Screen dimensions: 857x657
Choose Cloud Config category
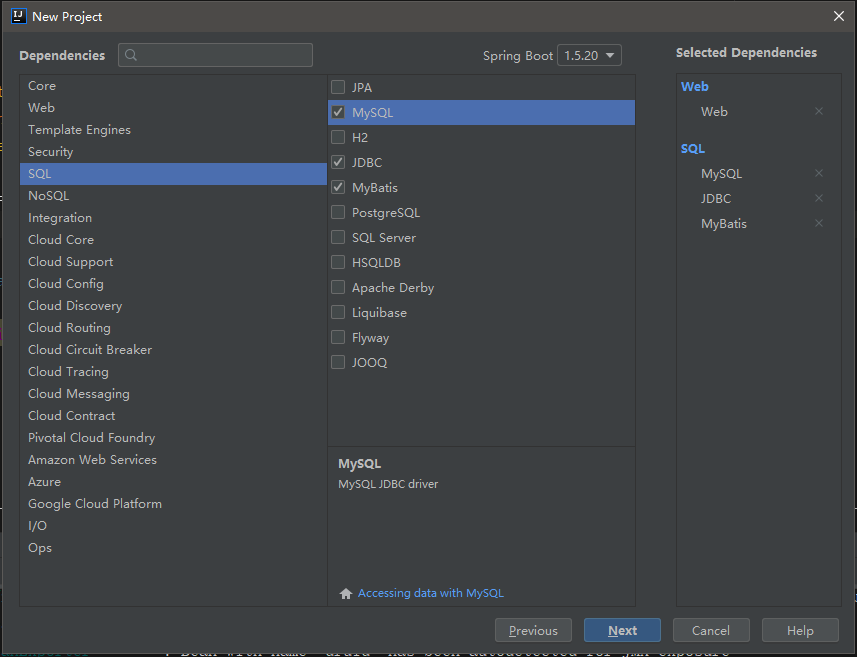[173, 284]
